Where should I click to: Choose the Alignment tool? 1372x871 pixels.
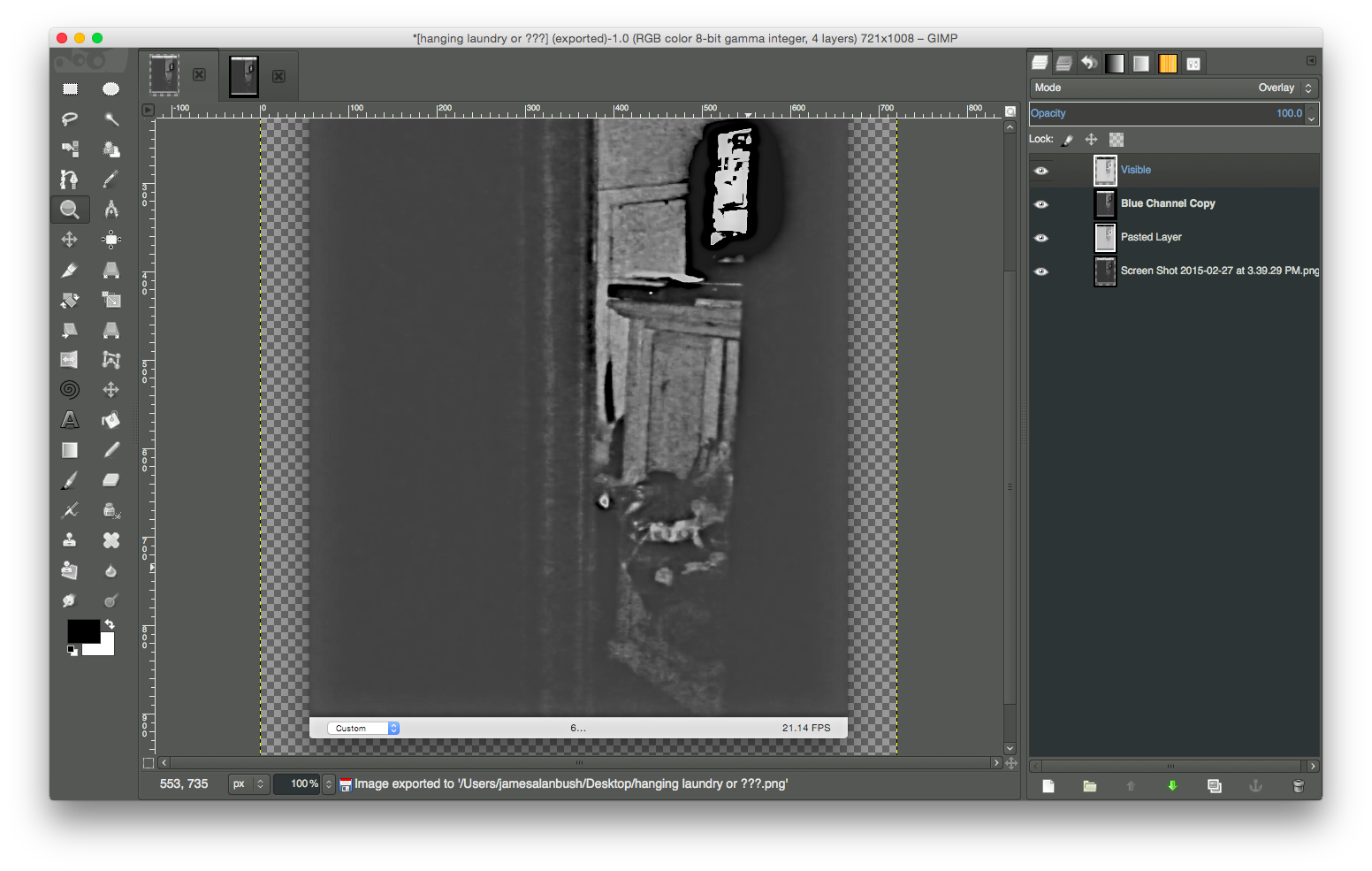coord(111,240)
